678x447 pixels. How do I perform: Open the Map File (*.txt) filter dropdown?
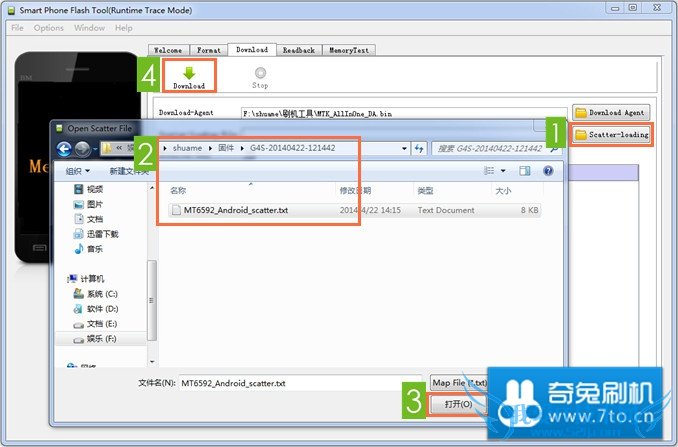[460, 383]
